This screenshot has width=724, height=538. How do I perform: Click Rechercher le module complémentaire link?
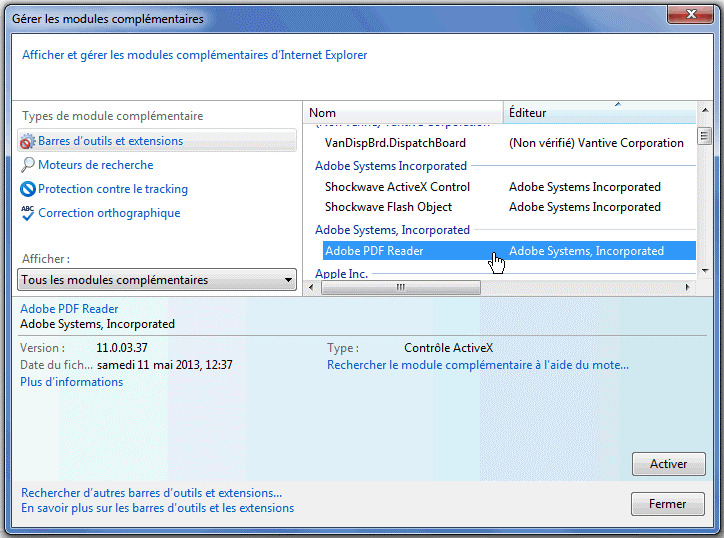(x=477, y=365)
